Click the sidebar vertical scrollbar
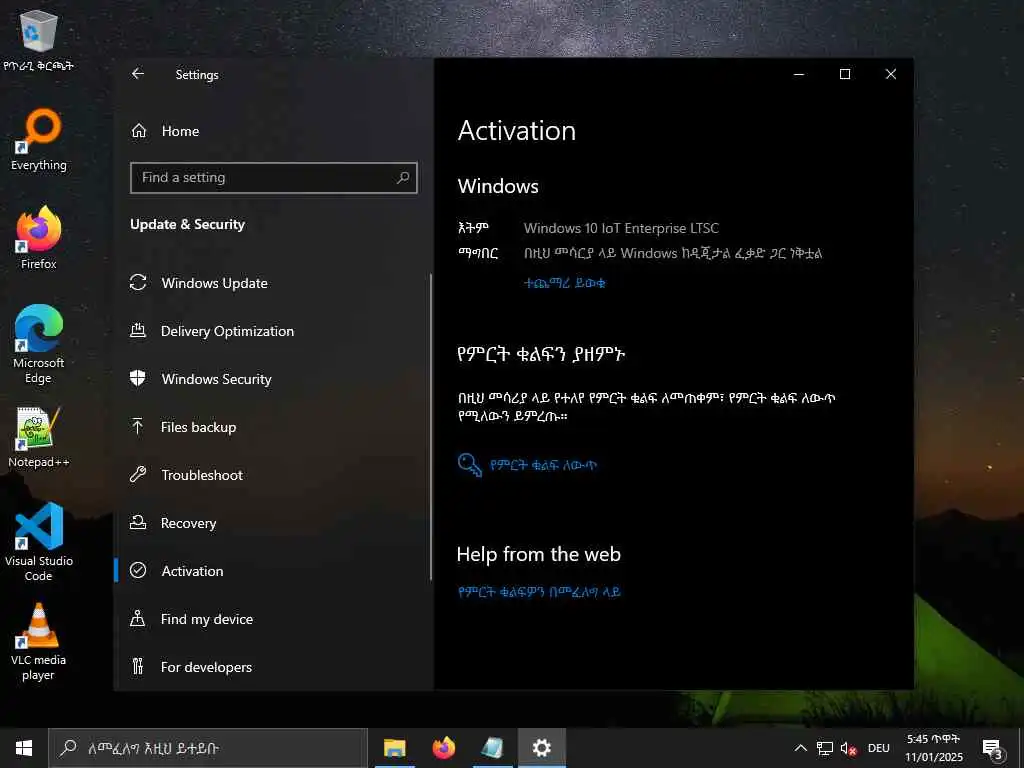This screenshot has height=768, width=1024. pos(431,427)
